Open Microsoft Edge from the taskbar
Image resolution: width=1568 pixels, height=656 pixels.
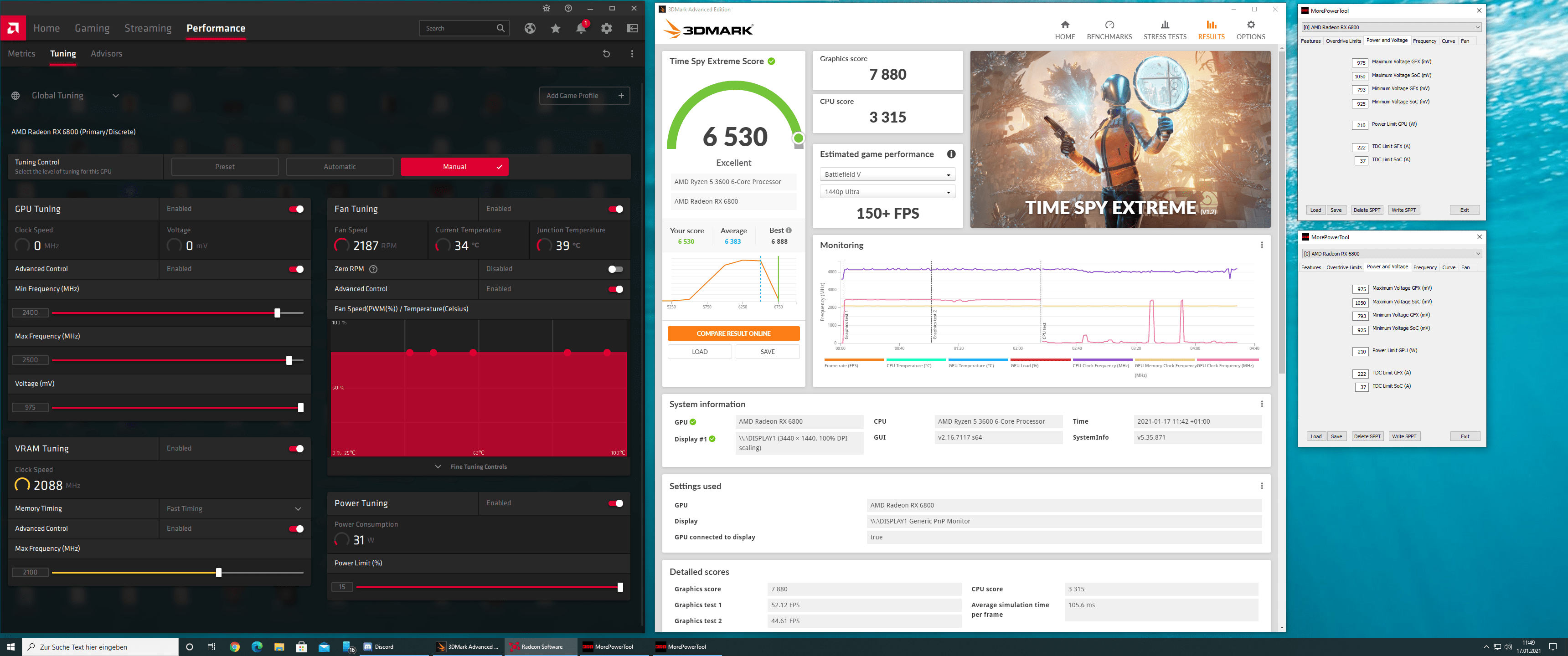click(257, 646)
